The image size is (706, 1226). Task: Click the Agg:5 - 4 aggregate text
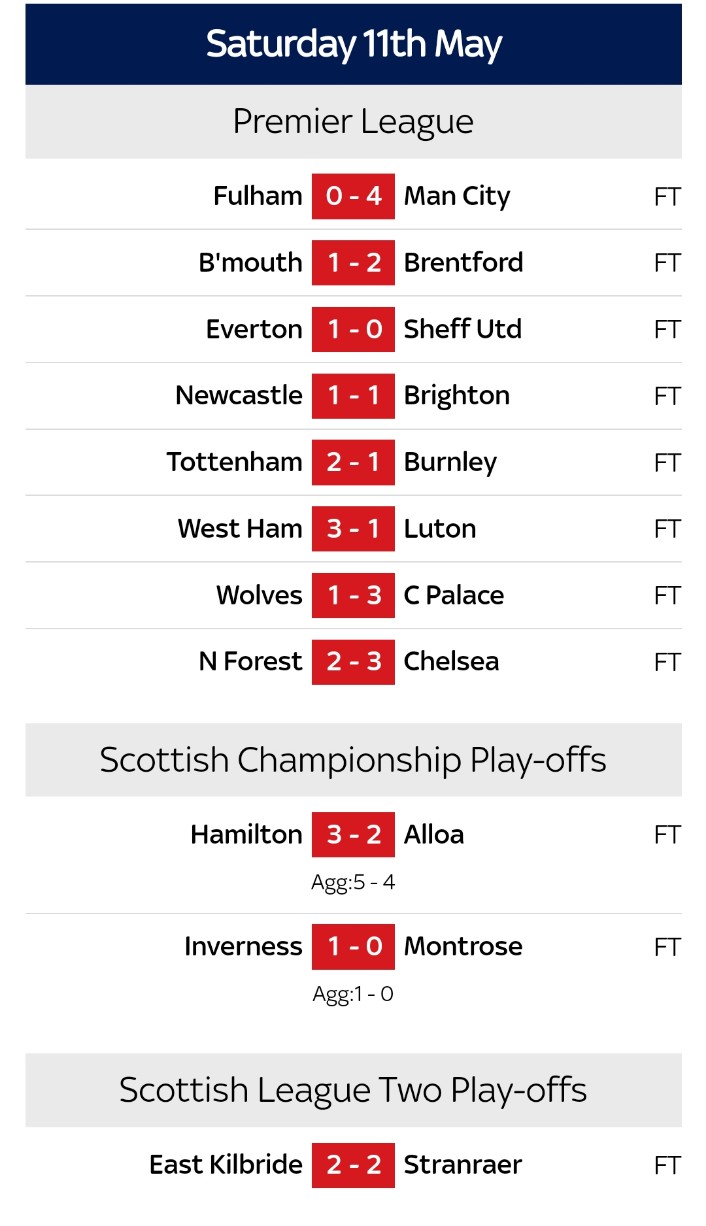pos(353,883)
